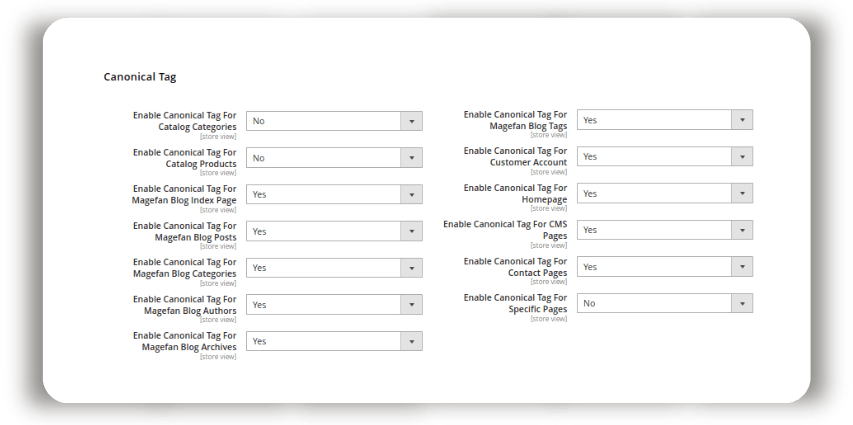Screen dimensions: 853x425
Task: Open the Homepage canonical tag dropdown
Action: pos(665,193)
